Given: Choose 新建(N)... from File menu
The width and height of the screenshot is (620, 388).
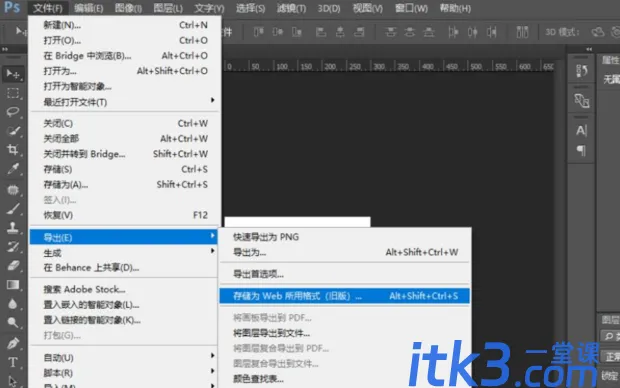Looking at the screenshot, I should coord(125,25).
